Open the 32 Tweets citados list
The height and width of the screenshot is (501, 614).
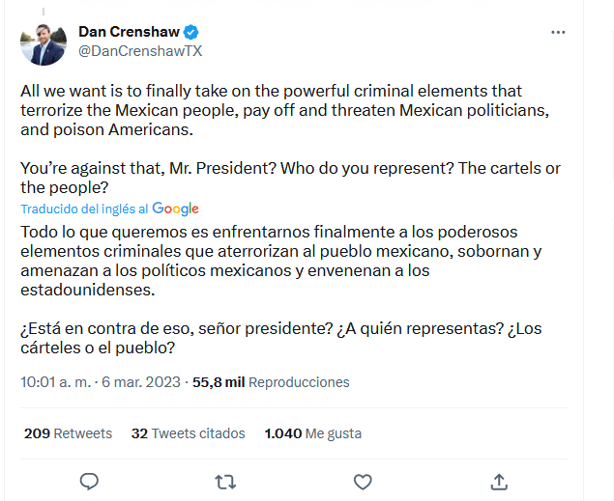[188, 434]
